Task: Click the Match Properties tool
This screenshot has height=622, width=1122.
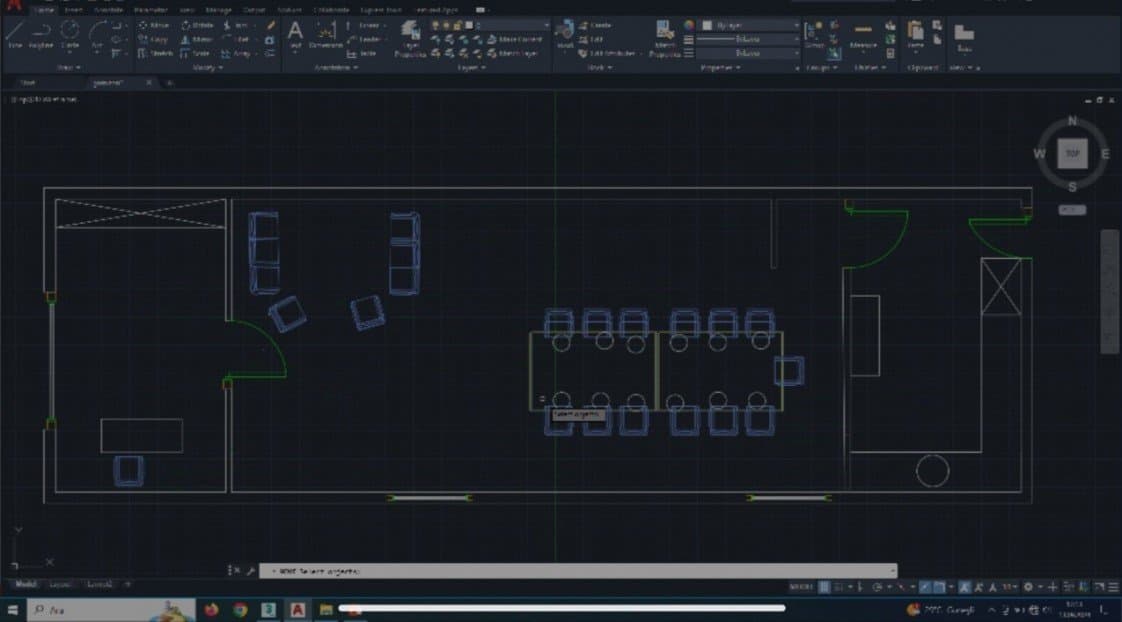Action: (x=665, y=39)
